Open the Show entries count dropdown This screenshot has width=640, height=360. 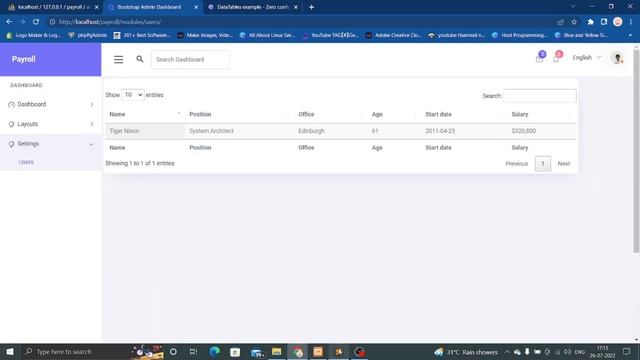pos(133,95)
